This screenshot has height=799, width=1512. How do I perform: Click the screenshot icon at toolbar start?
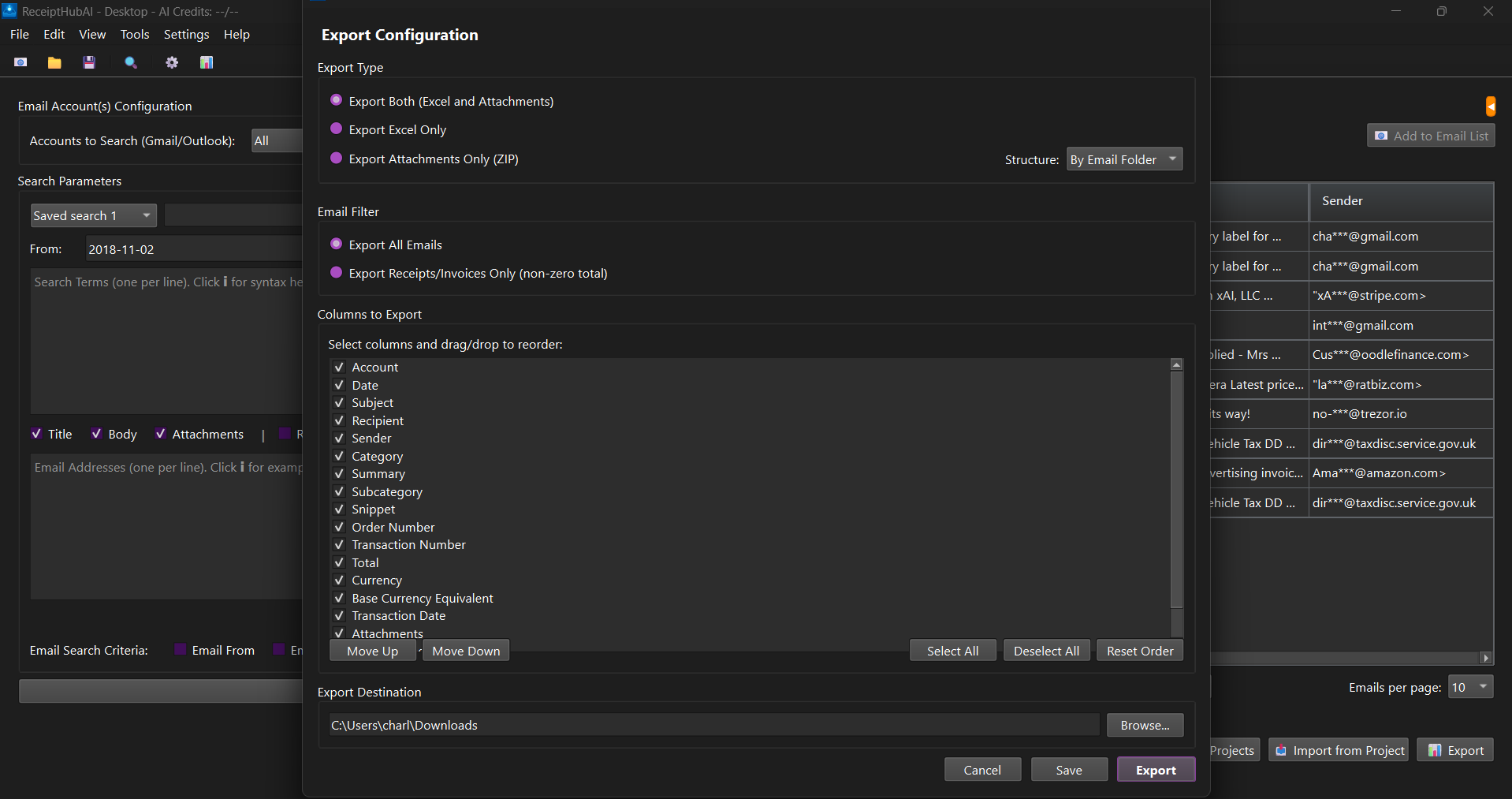[20, 62]
